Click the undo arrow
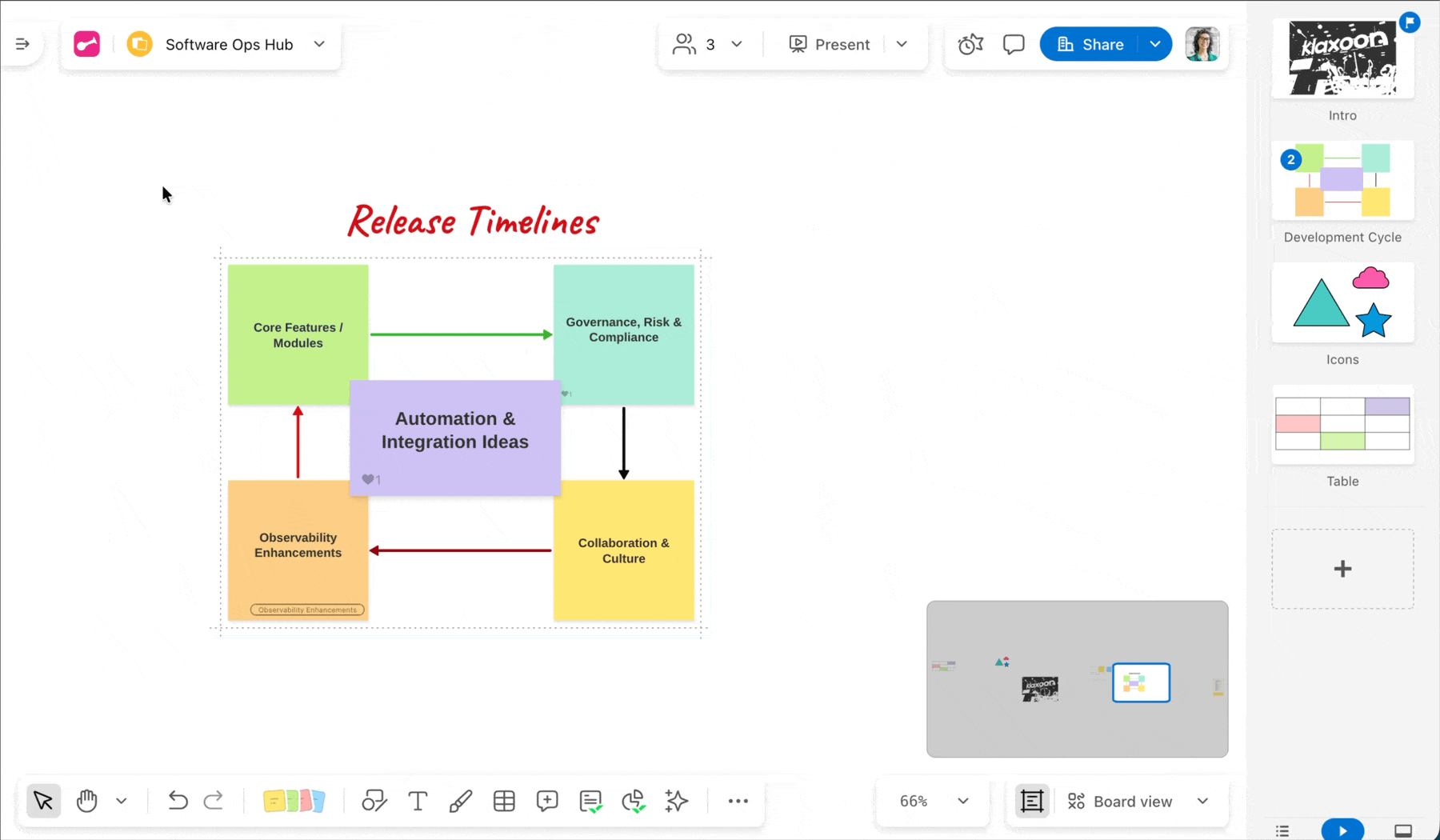 pos(178,801)
